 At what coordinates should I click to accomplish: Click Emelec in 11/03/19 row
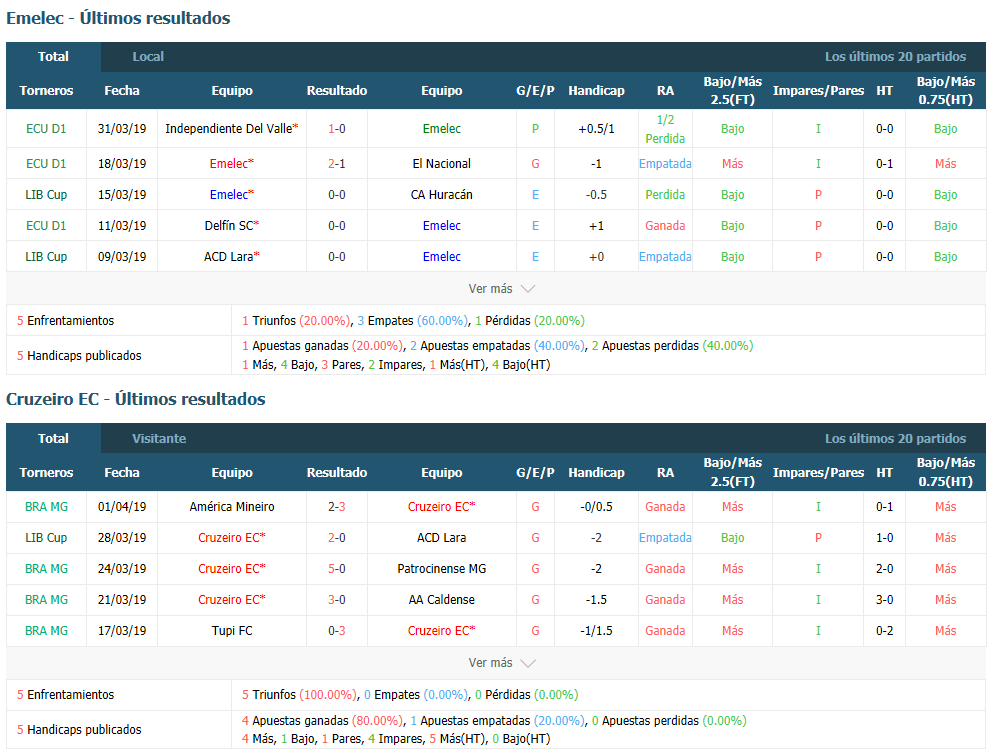(x=442, y=225)
